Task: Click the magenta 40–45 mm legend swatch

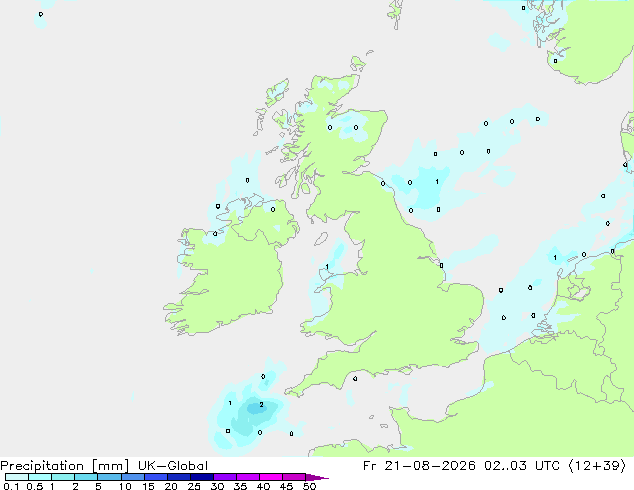Action: pos(271,477)
